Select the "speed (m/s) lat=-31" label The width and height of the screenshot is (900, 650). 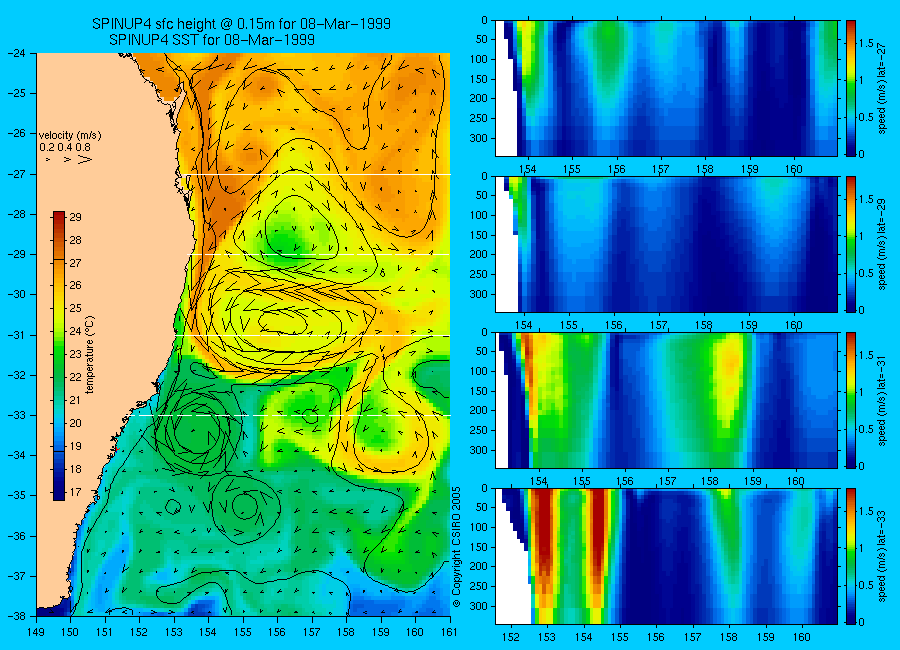883,400
